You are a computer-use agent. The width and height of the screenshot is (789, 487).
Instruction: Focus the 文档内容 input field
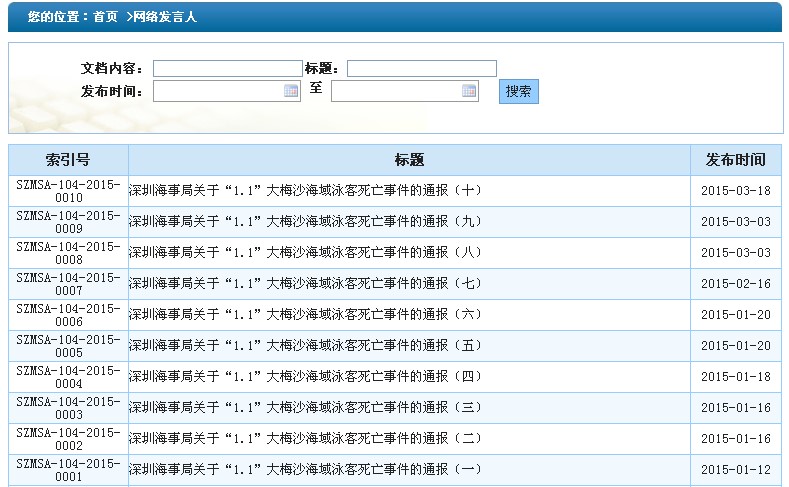tap(227, 68)
